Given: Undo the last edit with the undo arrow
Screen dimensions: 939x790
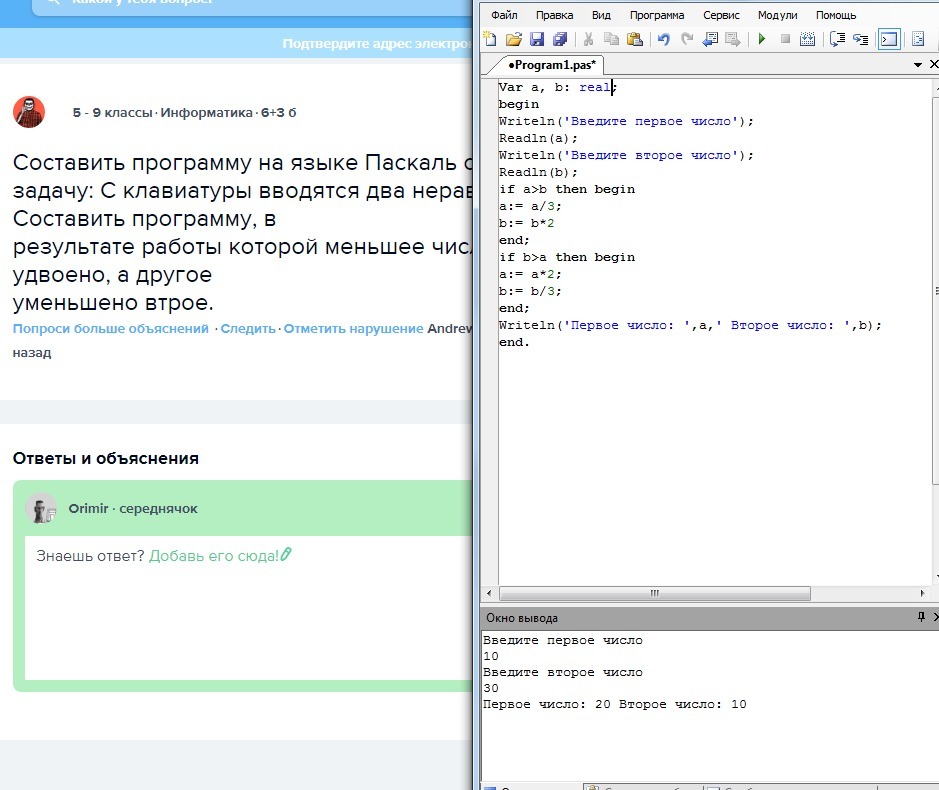Looking at the screenshot, I should [663, 40].
